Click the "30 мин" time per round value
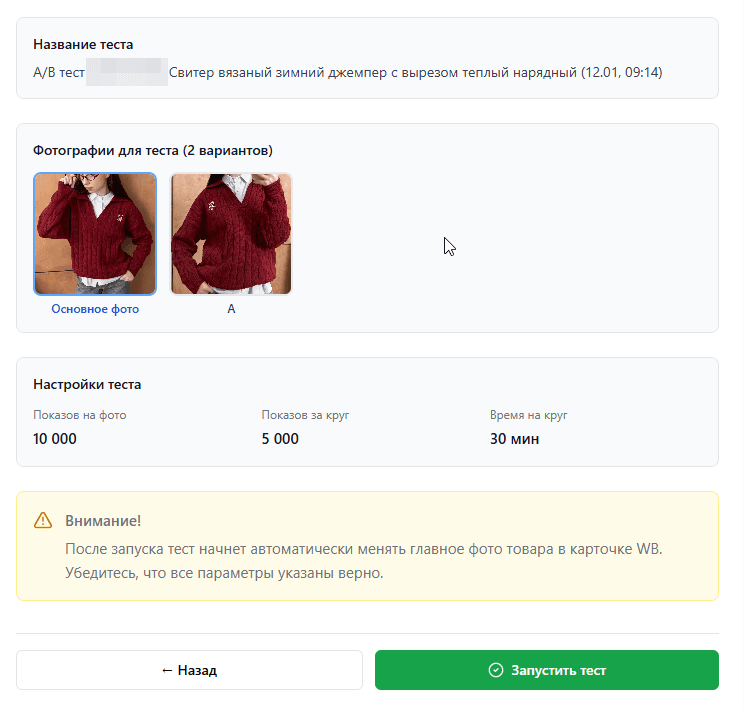Image resolution: width=744 pixels, height=709 pixels. (514, 439)
